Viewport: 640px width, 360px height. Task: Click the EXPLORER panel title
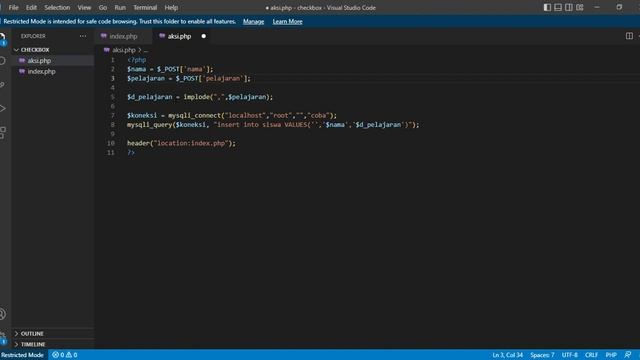coord(33,36)
